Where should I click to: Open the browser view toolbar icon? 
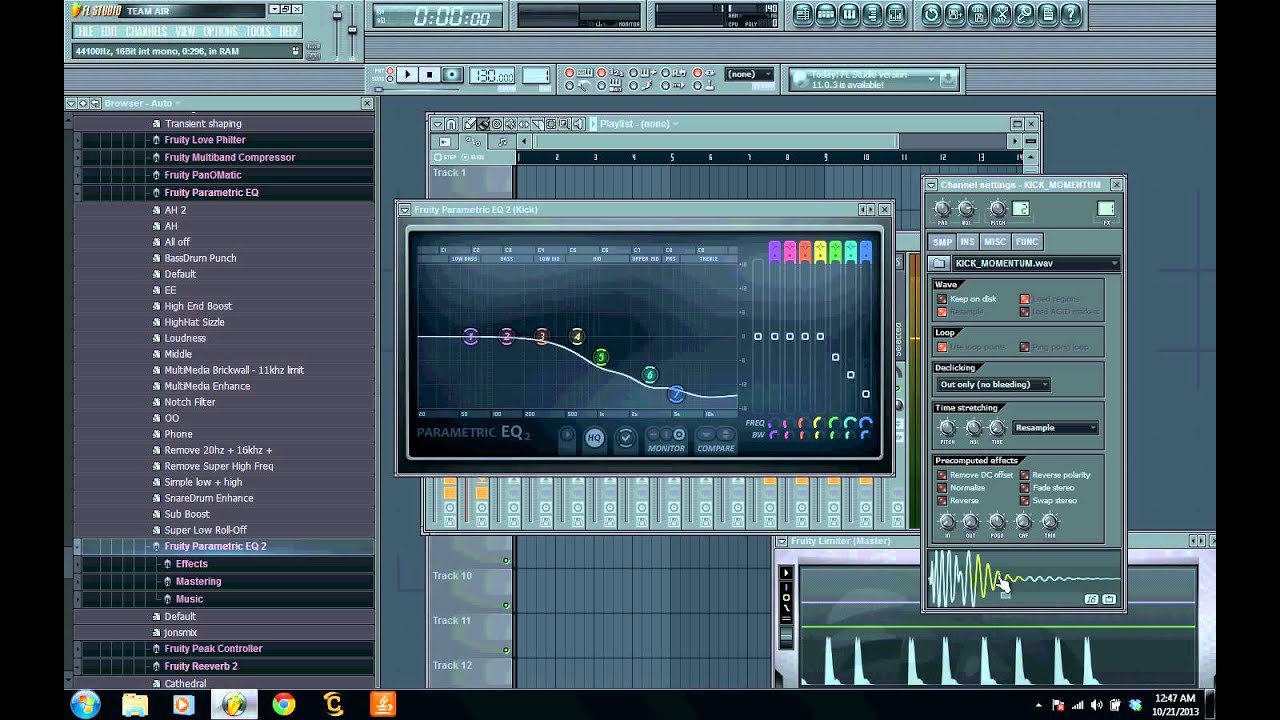pos(872,14)
